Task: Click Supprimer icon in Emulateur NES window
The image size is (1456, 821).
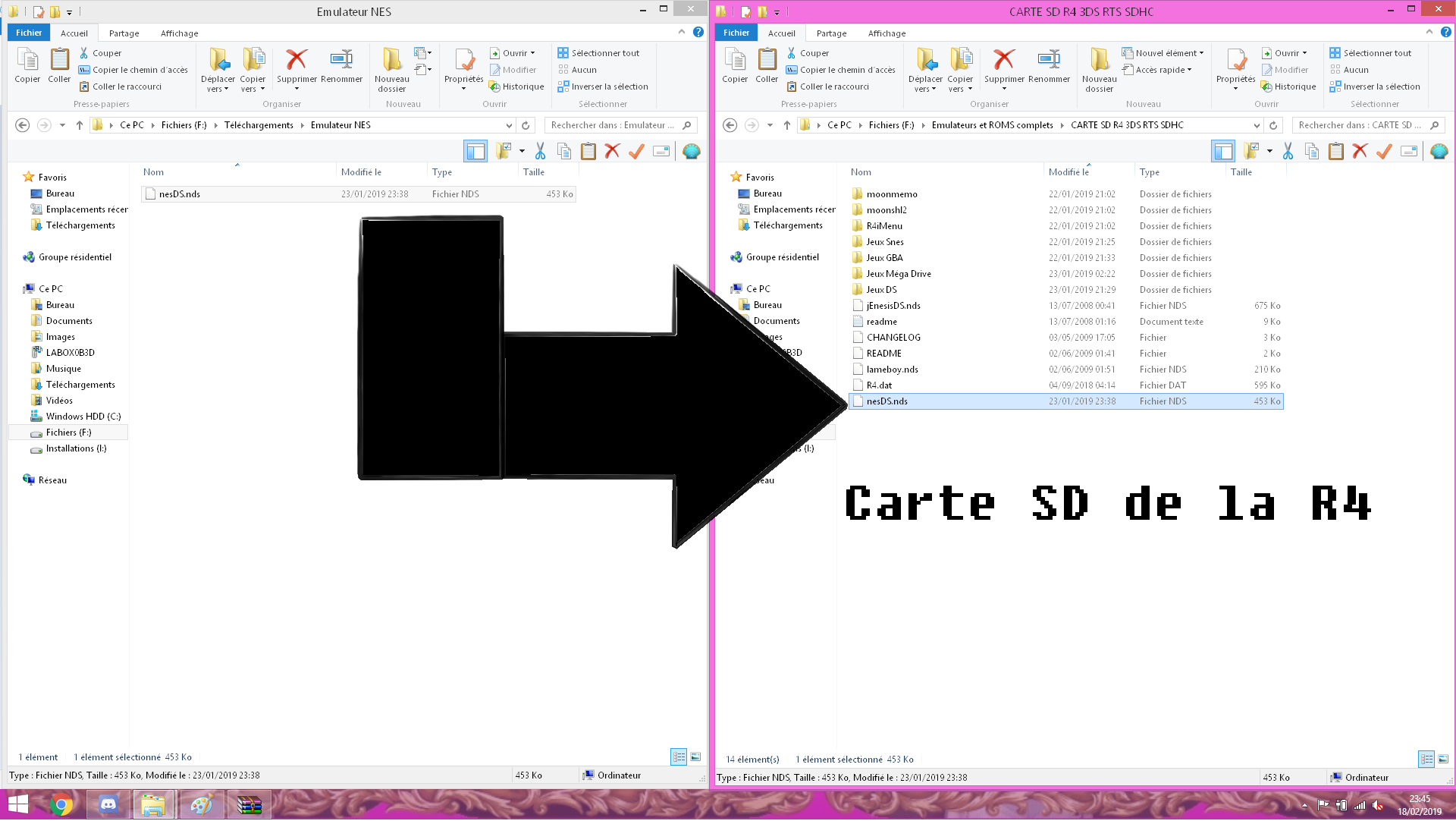Action: tap(297, 60)
